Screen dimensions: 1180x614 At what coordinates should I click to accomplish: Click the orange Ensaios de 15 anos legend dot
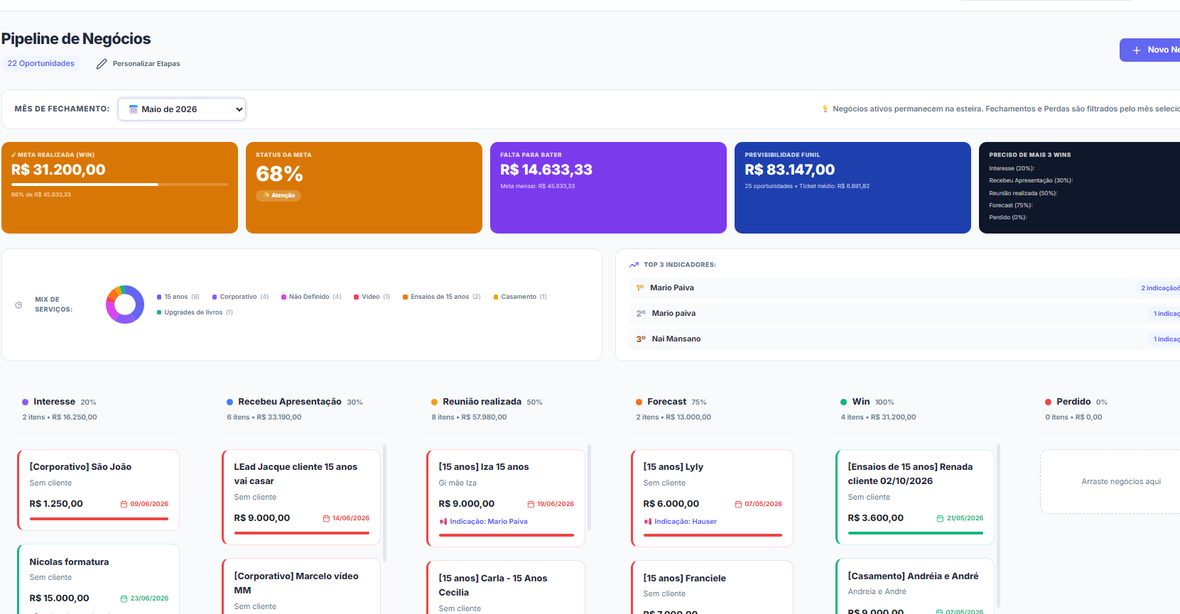pos(405,297)
